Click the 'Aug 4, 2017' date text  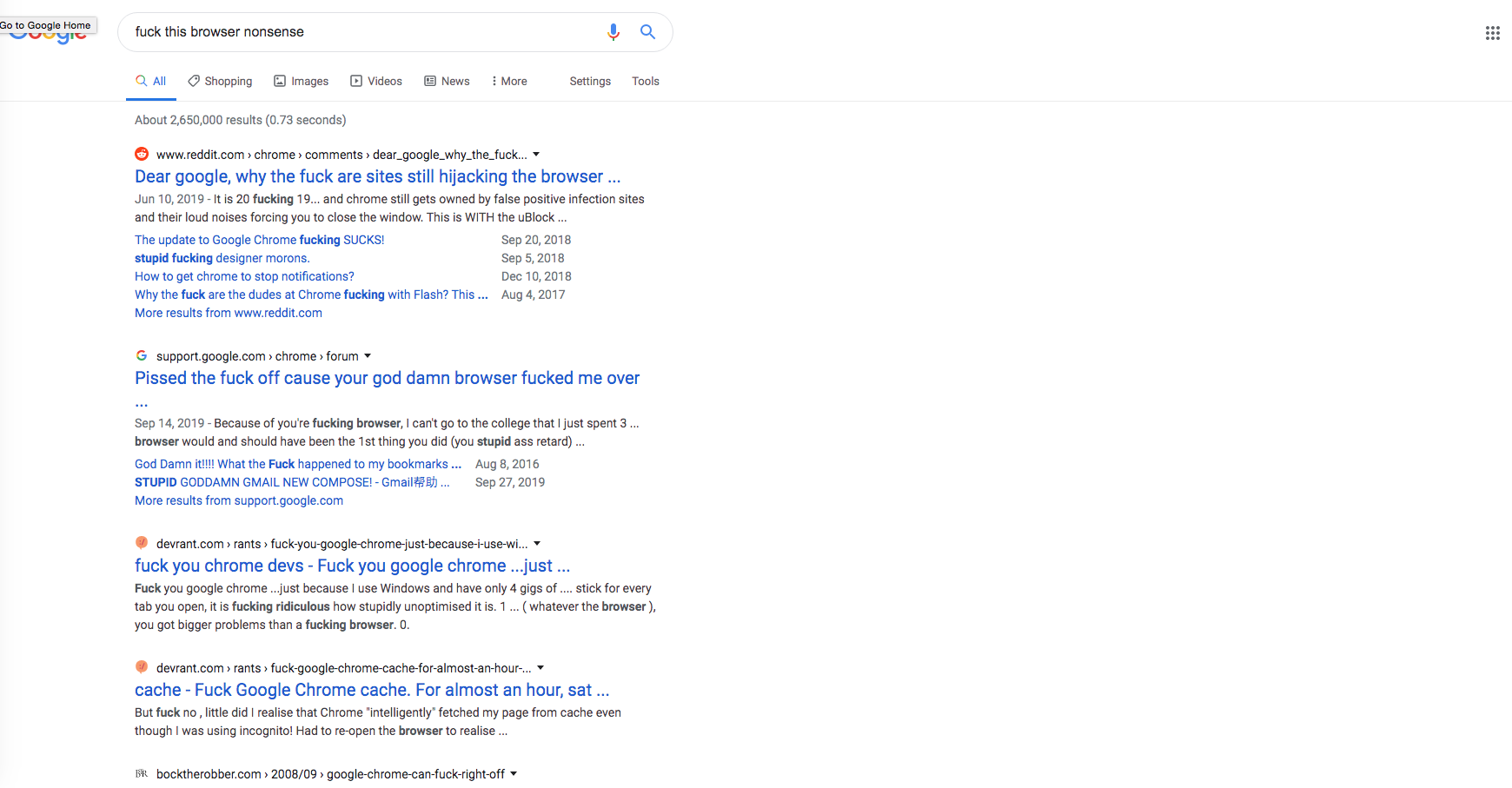(534, 295)
